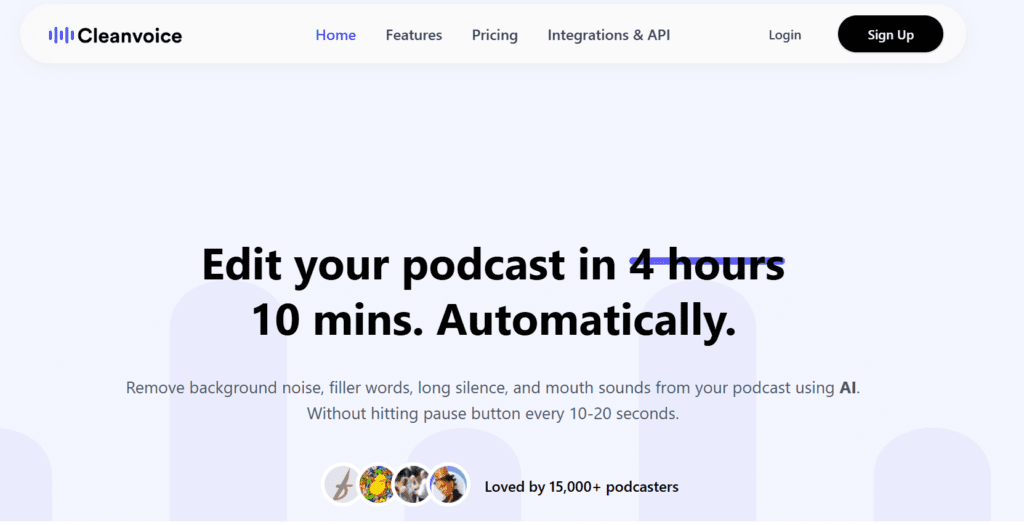Image resolution: width=1024 pixels, height=525 pixels.
Task: Click the 'Edit your podcast in' headline text
Action: click(x=409, y=264)
